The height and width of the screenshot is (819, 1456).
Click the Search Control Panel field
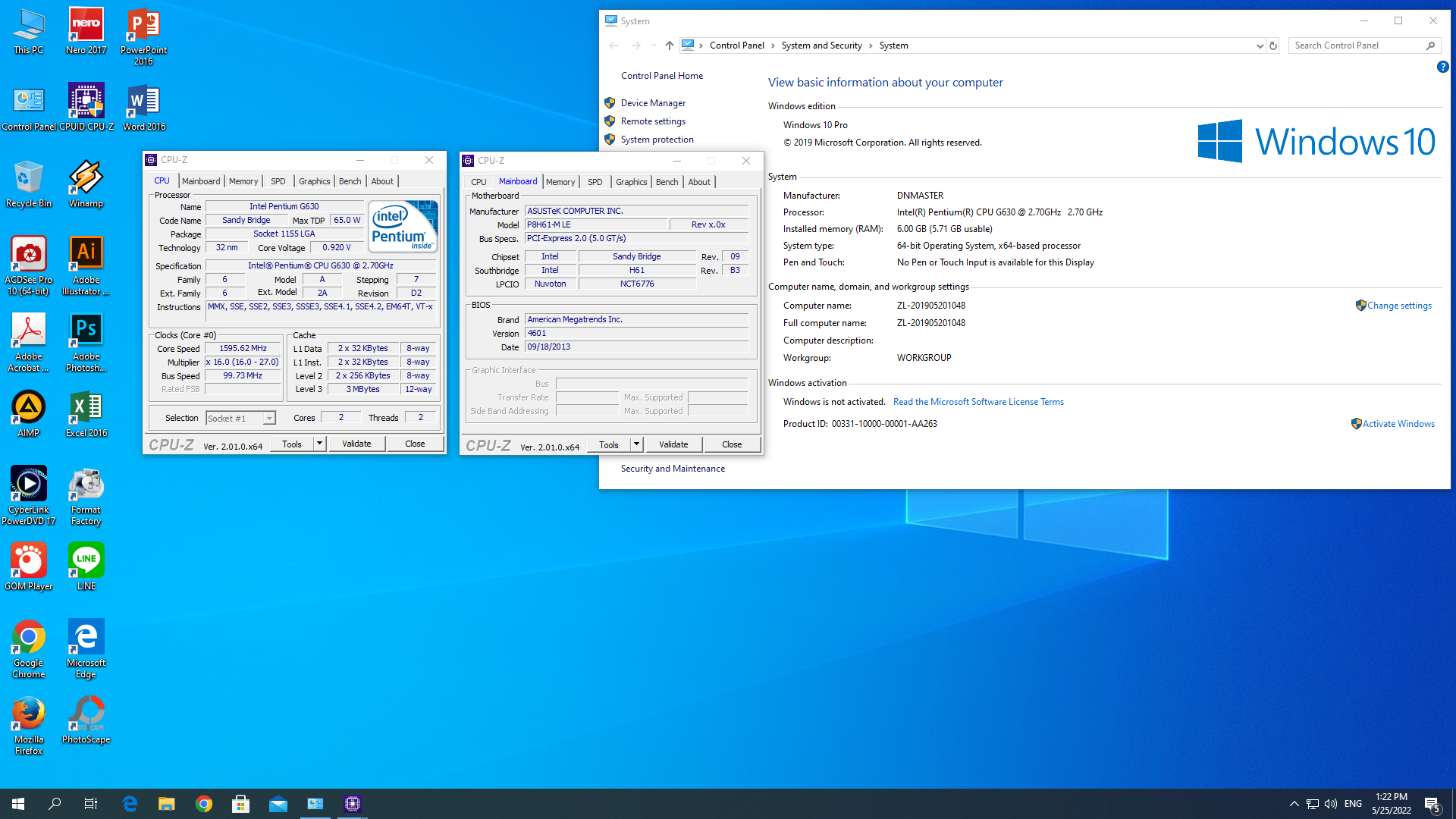1357,45
